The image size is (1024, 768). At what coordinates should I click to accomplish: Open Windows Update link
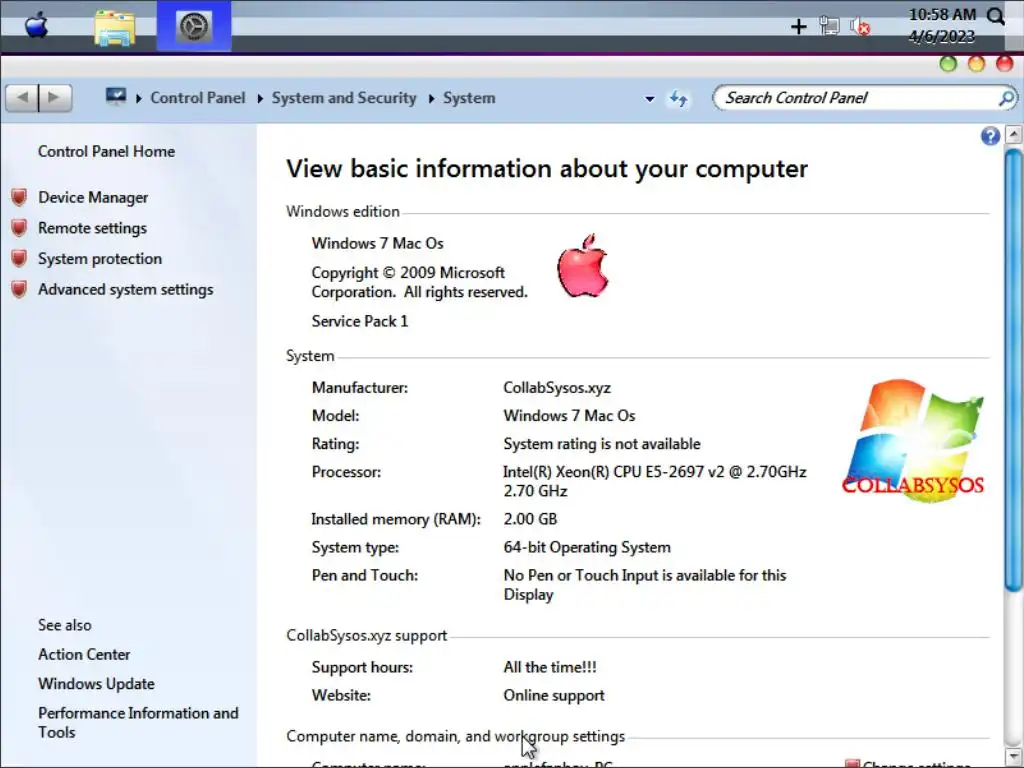point(97,684)
